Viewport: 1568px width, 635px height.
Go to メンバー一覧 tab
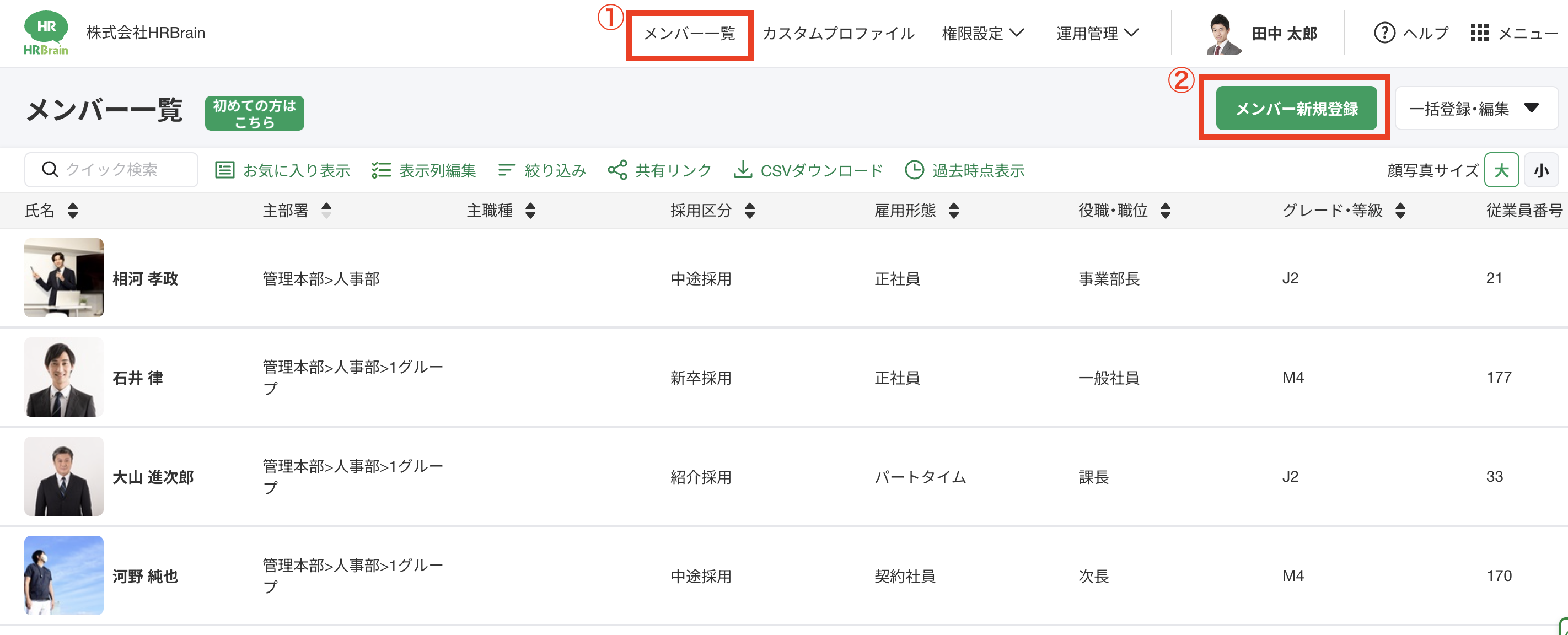point(689,34)
